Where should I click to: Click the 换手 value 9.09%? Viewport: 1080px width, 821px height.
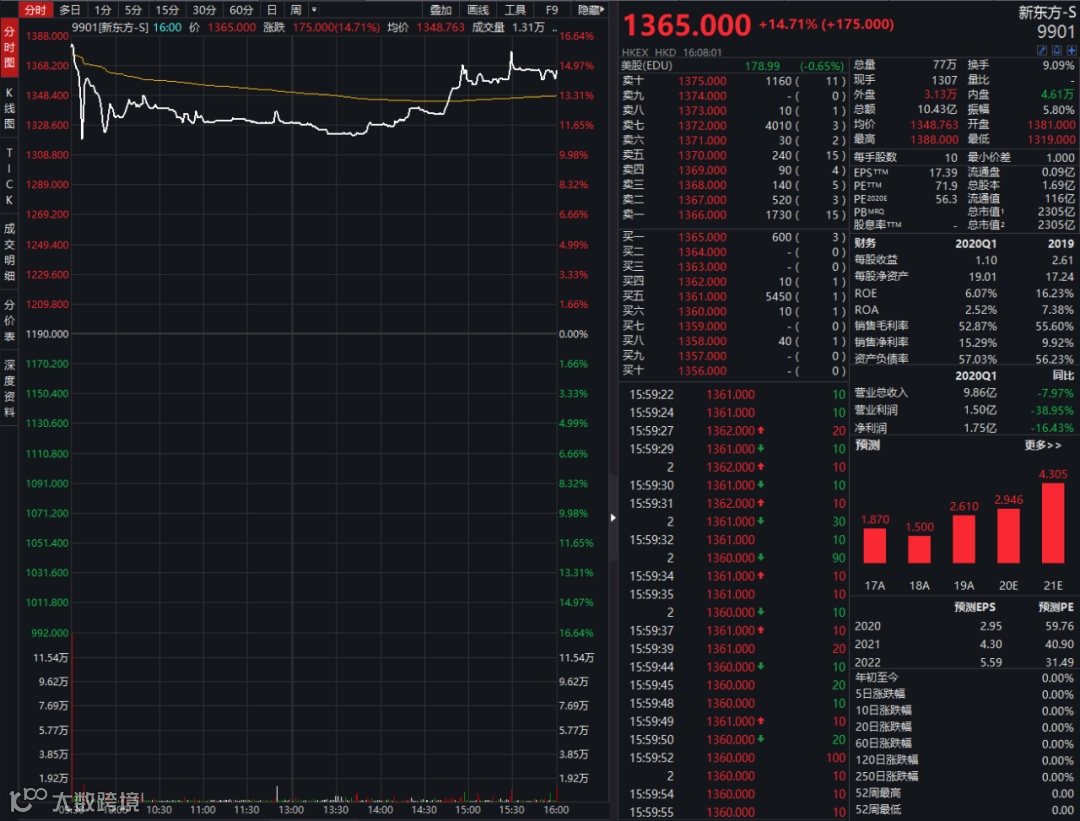tap(1058, 65)
